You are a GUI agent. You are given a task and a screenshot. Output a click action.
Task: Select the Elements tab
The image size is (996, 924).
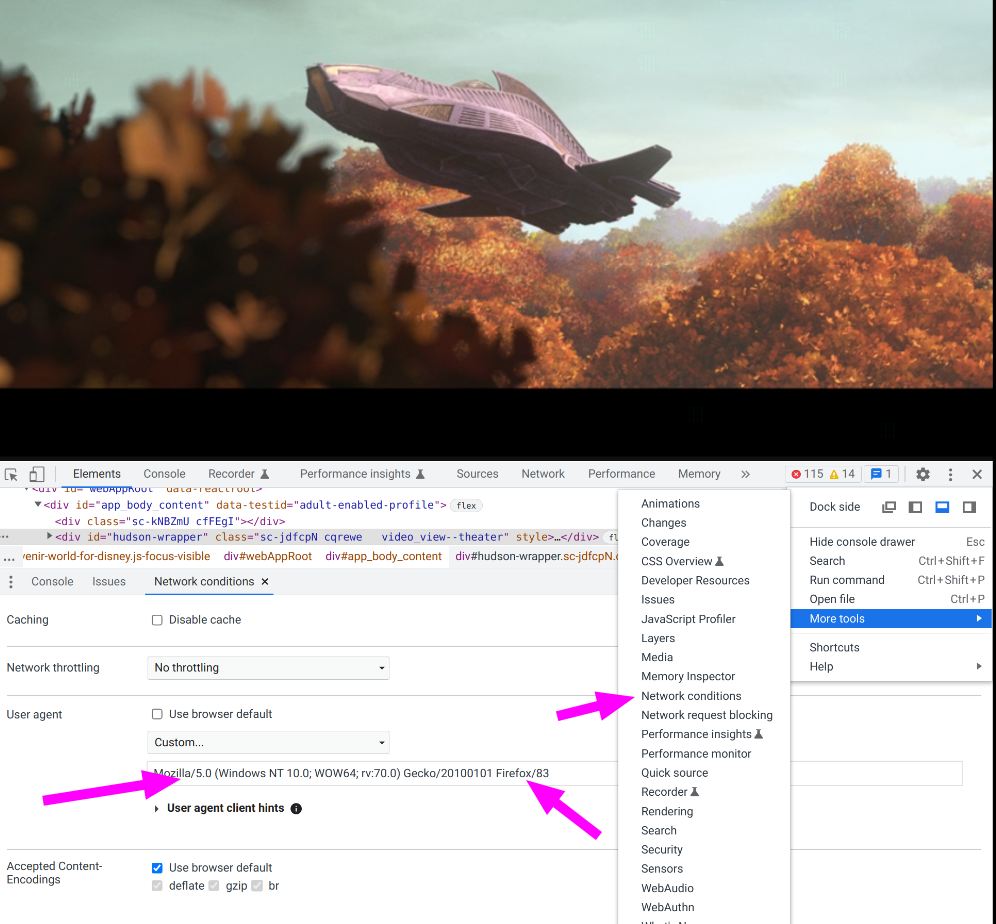point(97,474)
